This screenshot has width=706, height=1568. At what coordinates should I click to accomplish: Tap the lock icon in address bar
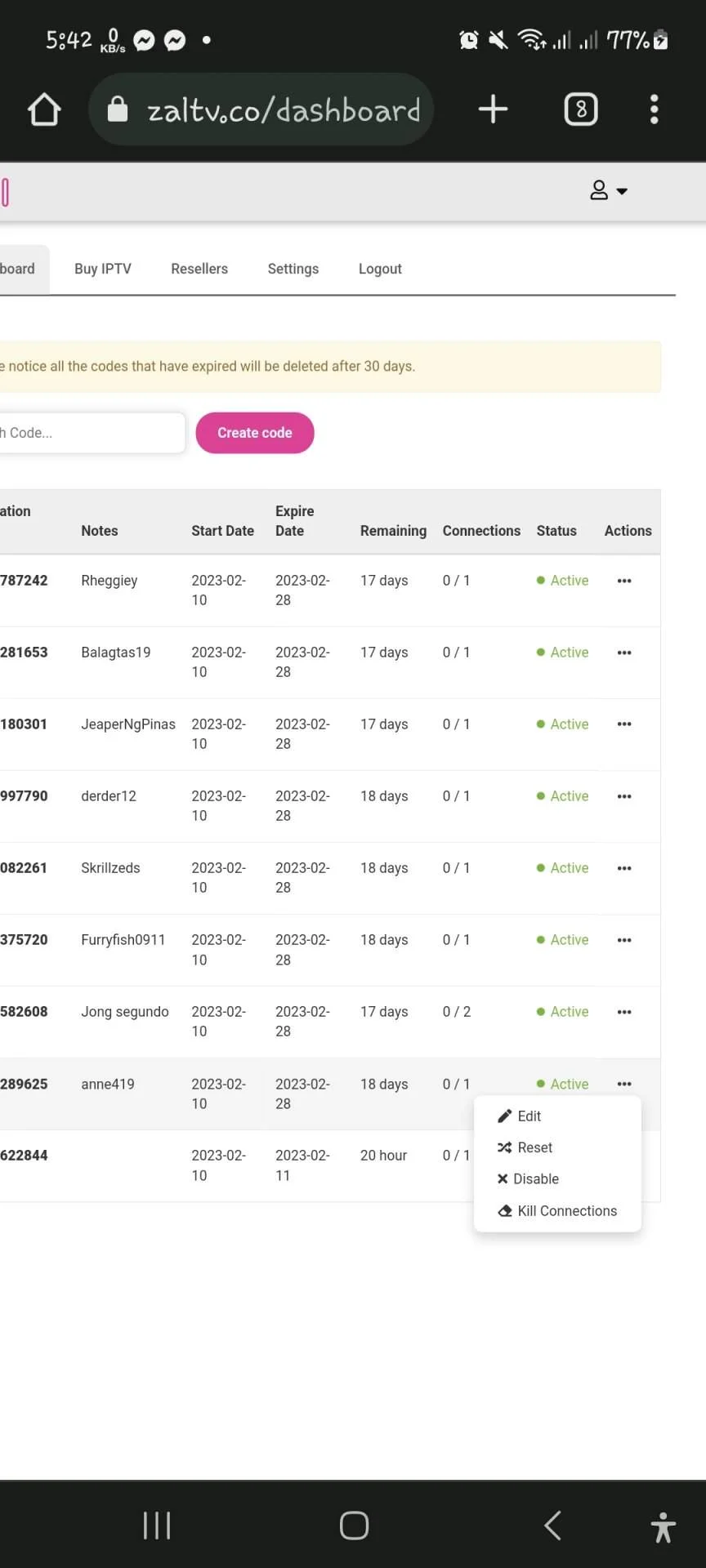click(x=118, y=109)
